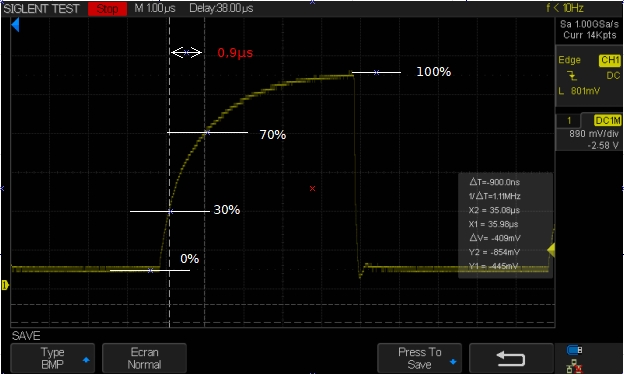Screen dimensions: 624x374
Task: Click the ΔV= -409mV cursor readout
Action: click(x=495, y=238)
